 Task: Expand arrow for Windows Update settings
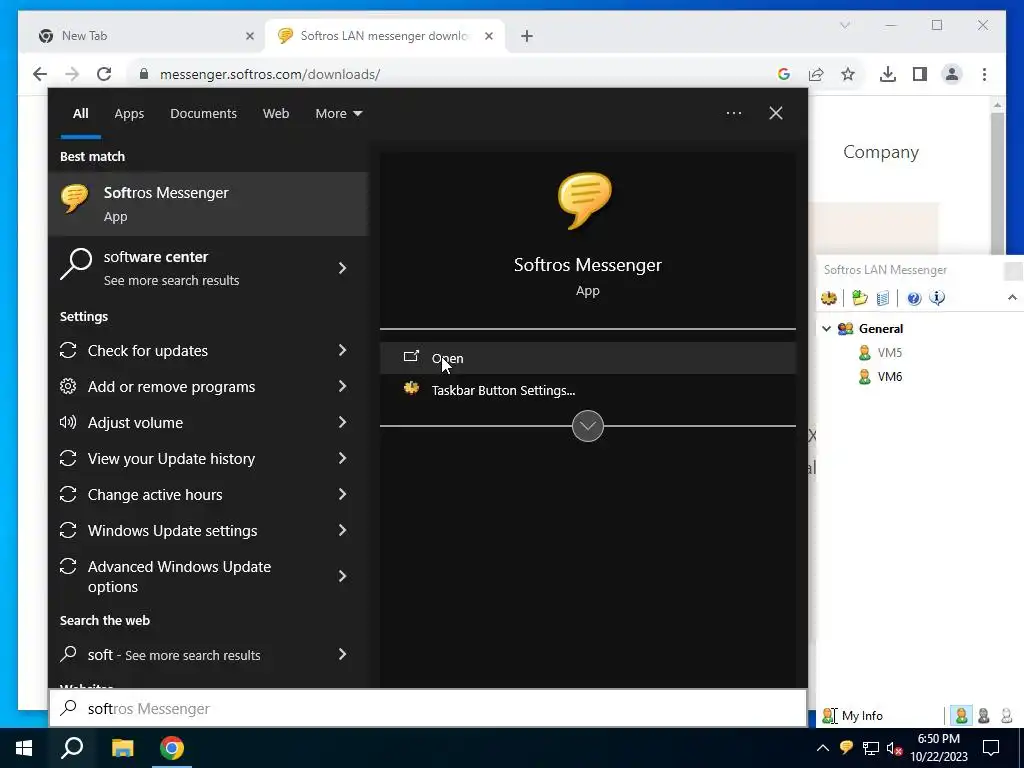[342, 530]
